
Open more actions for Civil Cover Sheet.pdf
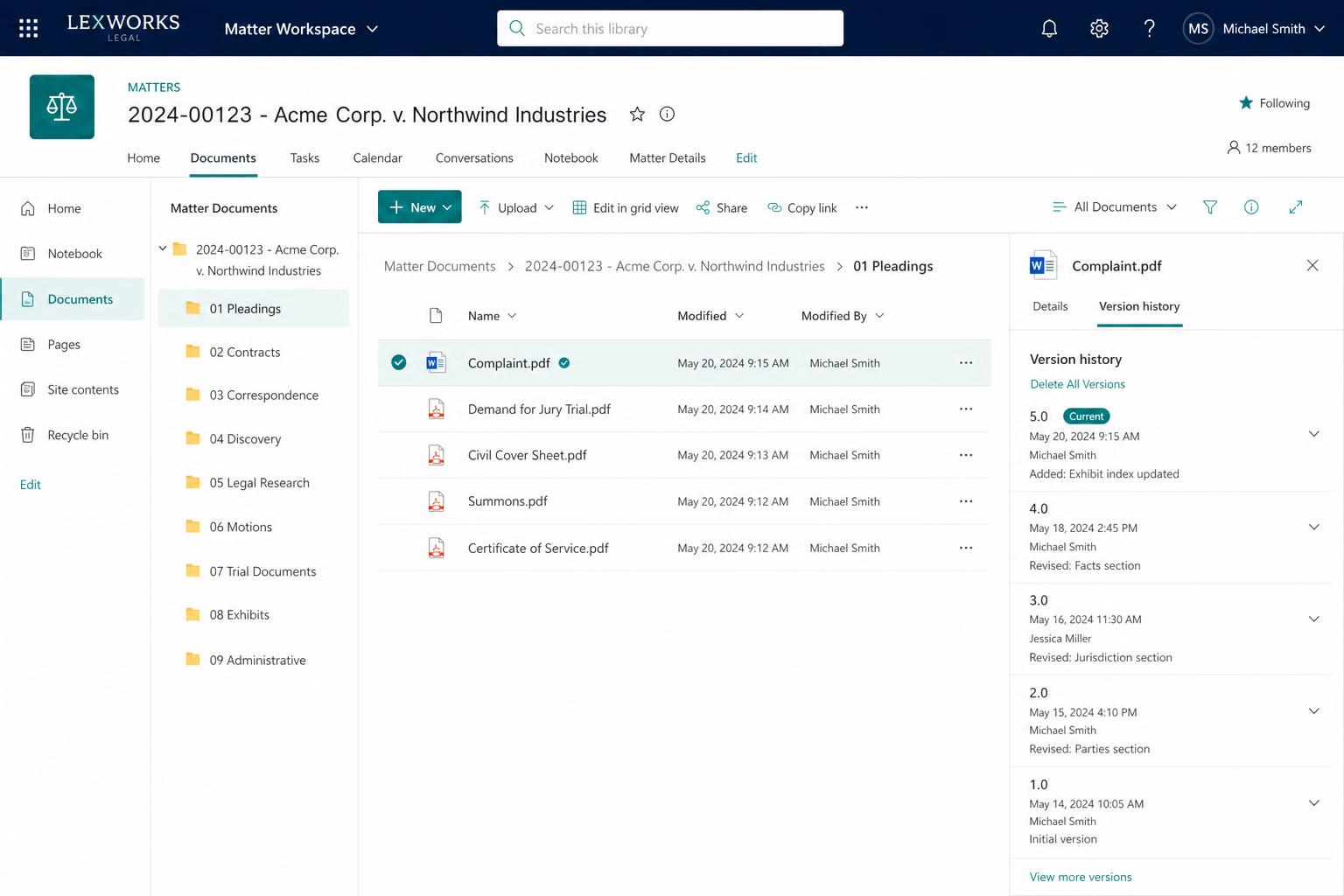(x=966, y=455)
